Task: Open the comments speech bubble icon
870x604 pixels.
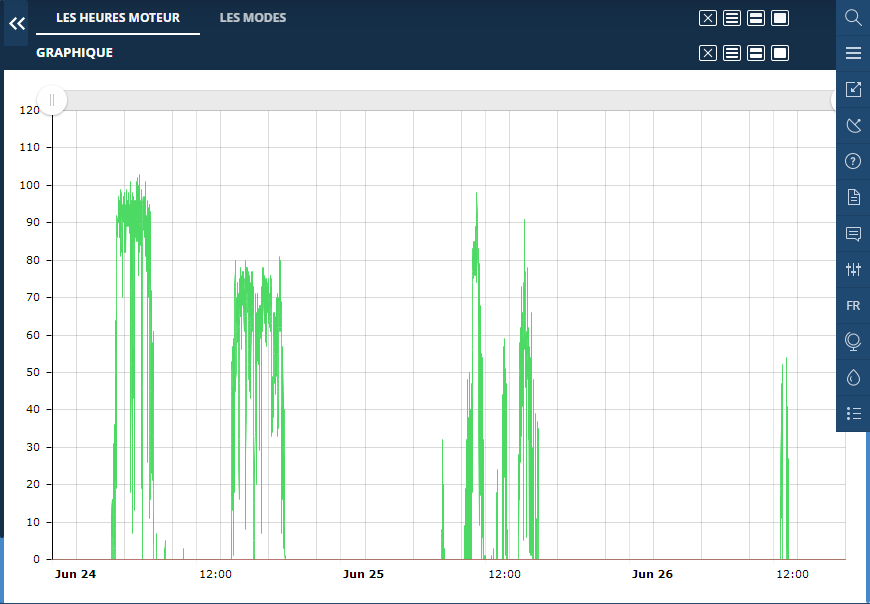Action: (x=853, y=234)
